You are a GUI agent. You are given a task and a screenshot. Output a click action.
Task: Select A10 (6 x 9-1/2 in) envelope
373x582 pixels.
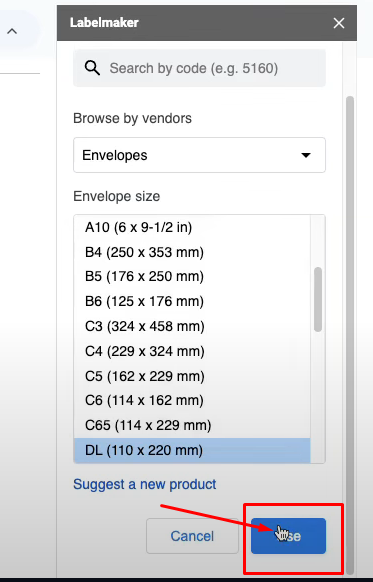pos(192,227)
